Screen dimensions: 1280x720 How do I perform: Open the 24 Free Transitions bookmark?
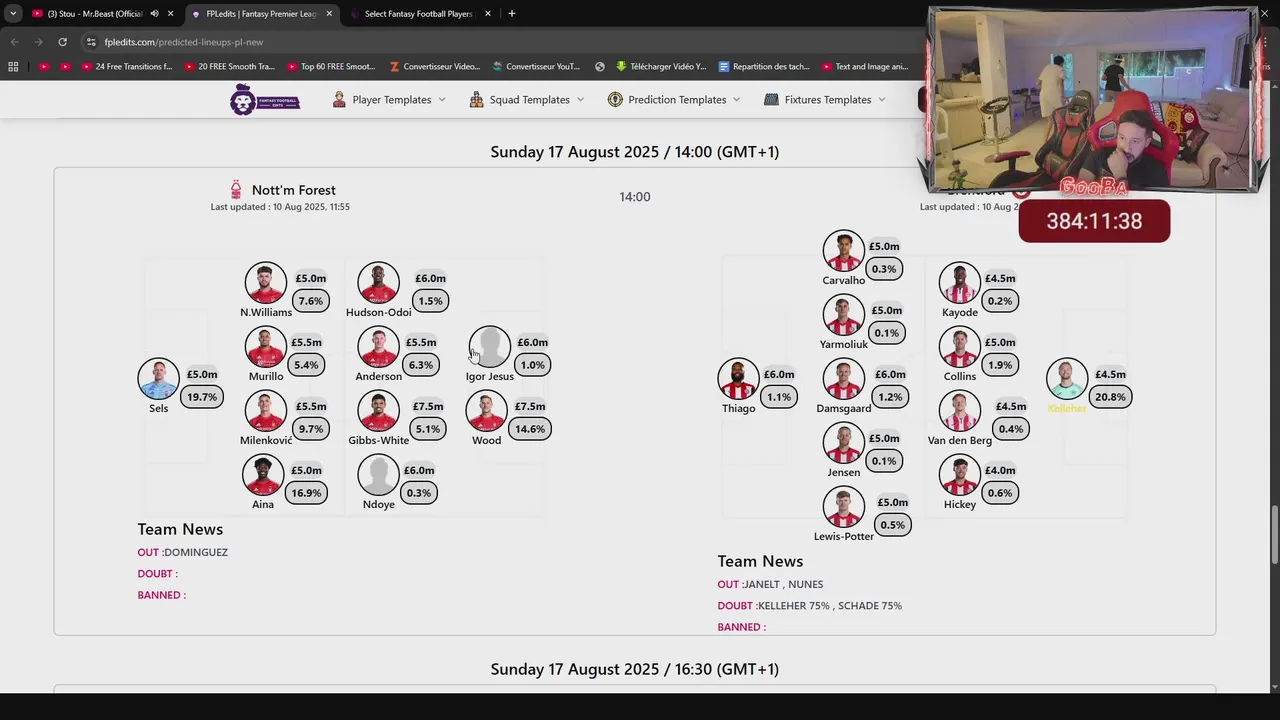click(x=127, y=67)
